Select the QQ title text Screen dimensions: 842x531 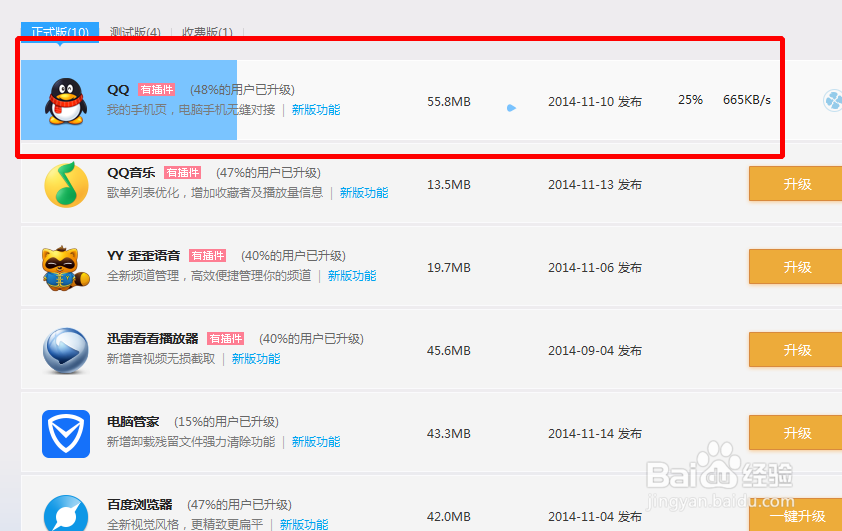click(x=118, y=90)
